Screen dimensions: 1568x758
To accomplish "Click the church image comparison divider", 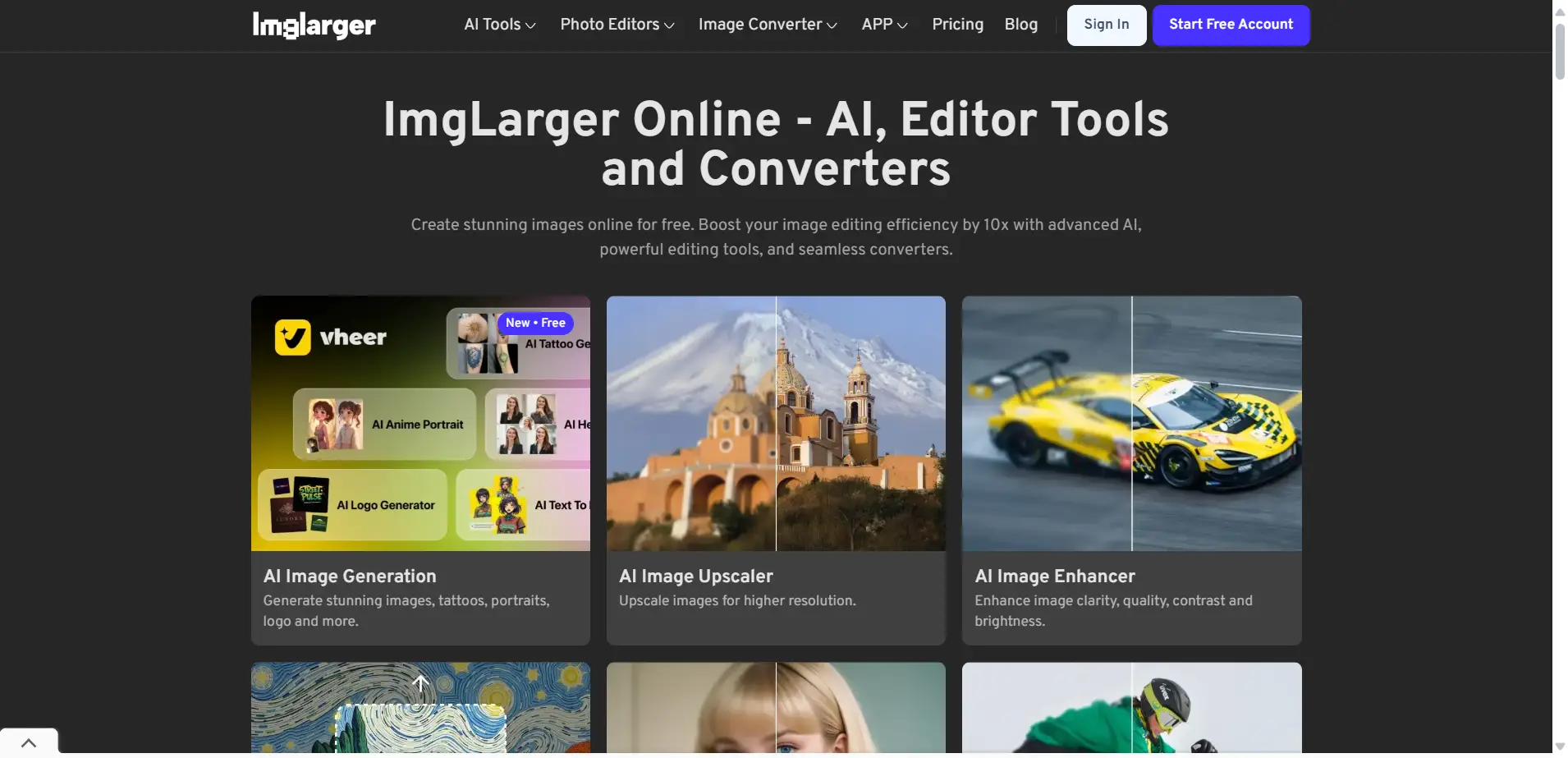I will coord(776,423).
